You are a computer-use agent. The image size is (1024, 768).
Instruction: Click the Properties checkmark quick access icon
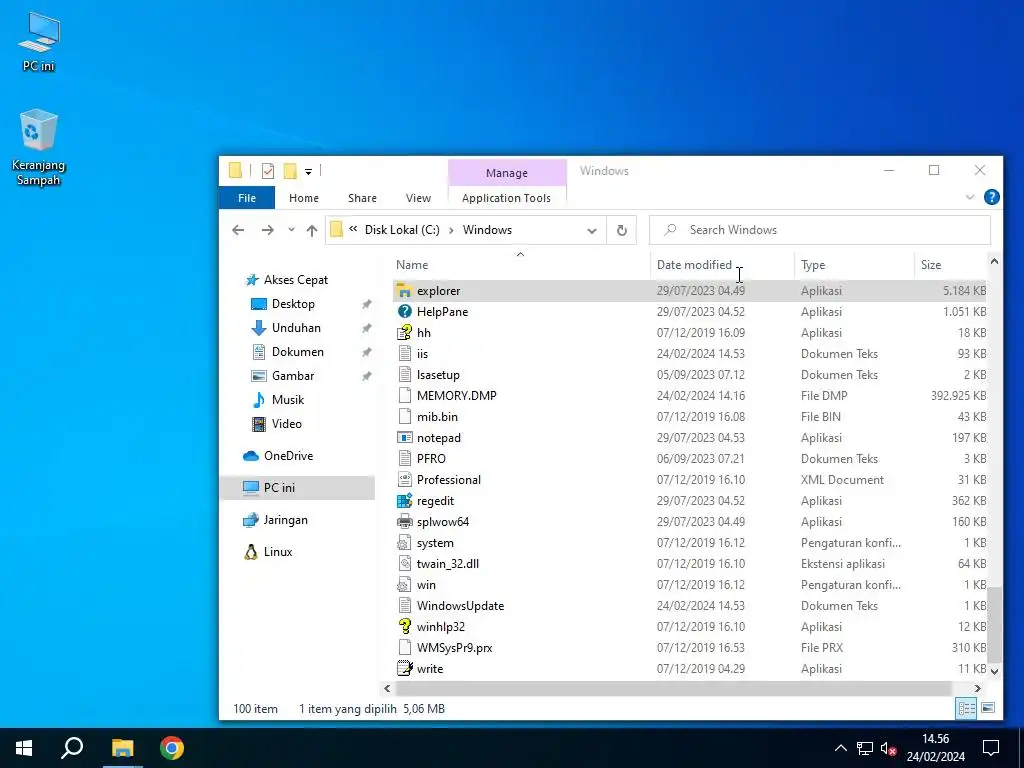coord(268,171)
